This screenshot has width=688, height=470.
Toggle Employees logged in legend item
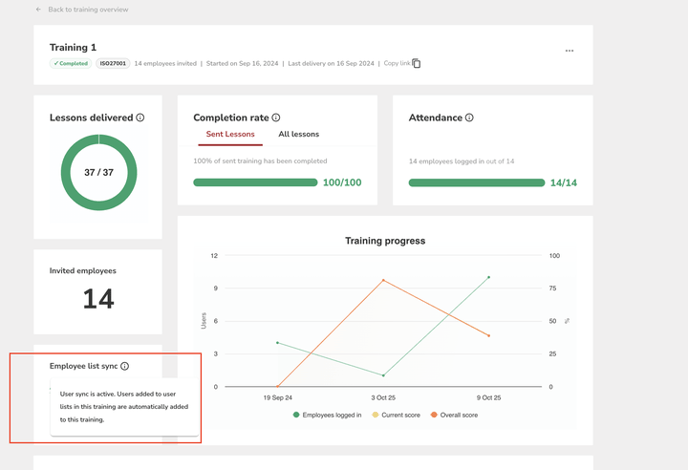coord(328,414)
